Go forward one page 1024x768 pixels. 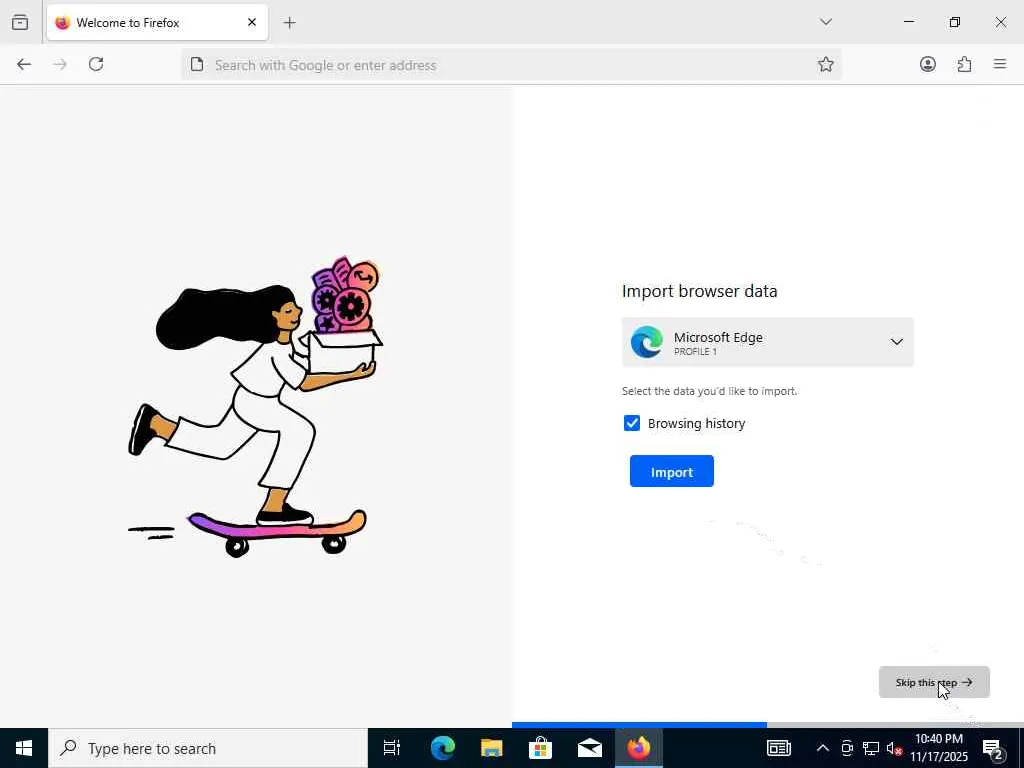coord(59,64)
